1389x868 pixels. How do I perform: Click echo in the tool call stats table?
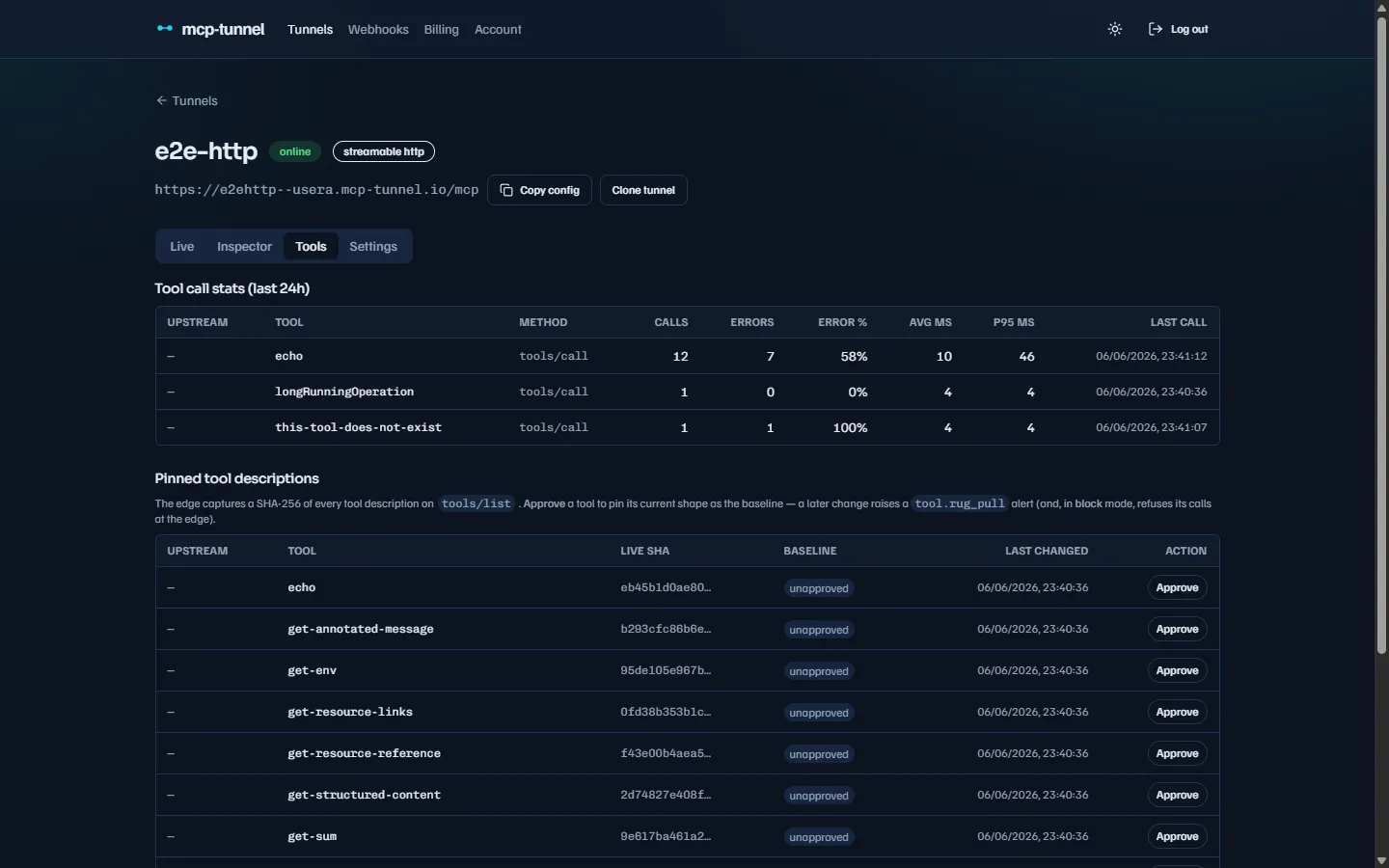coord(288,356)
